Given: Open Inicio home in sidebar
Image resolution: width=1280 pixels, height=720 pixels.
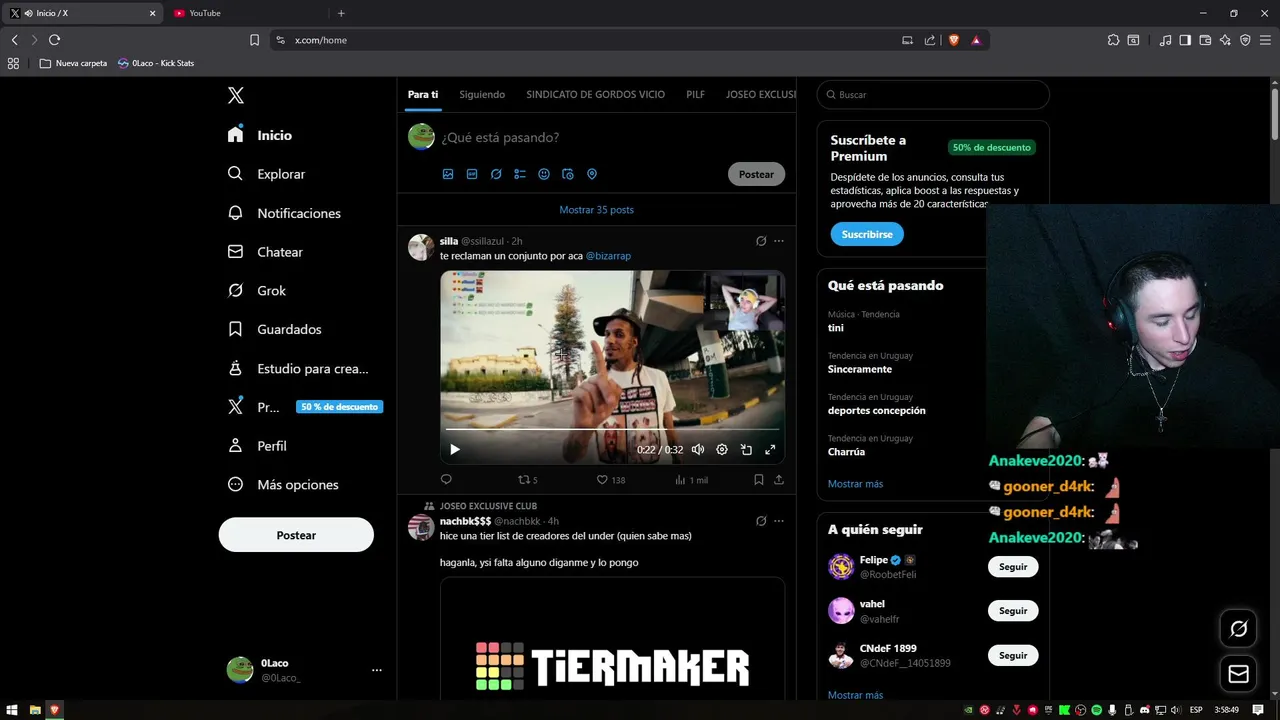Looking at the screenshot, I should [x=260, y=135].
